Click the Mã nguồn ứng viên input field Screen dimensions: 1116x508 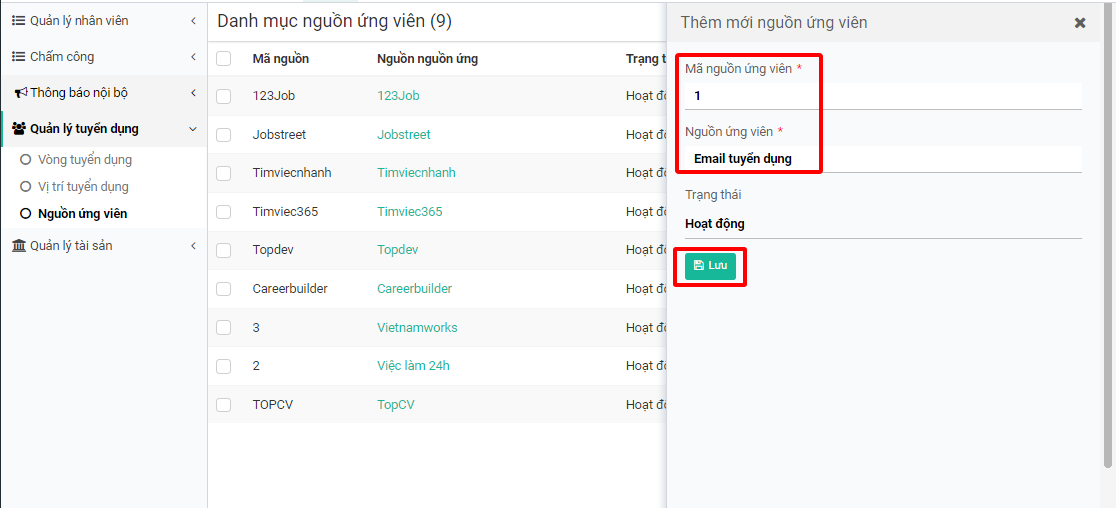[x=882, y=96]
